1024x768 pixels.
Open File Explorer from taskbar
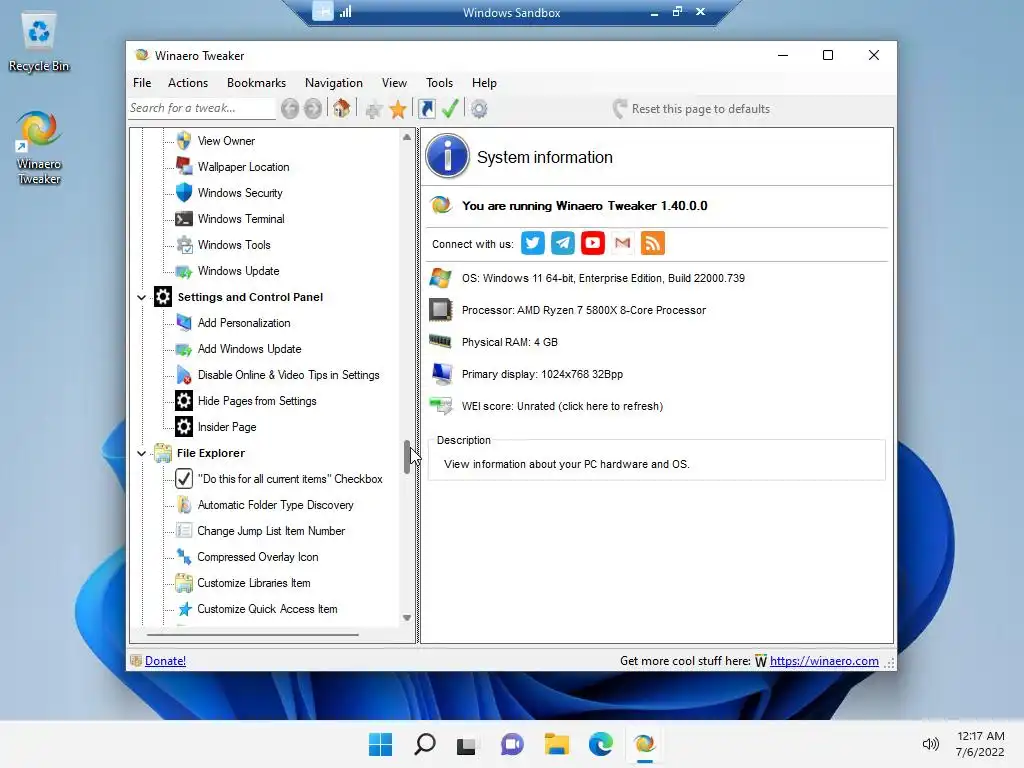(556, 744)
